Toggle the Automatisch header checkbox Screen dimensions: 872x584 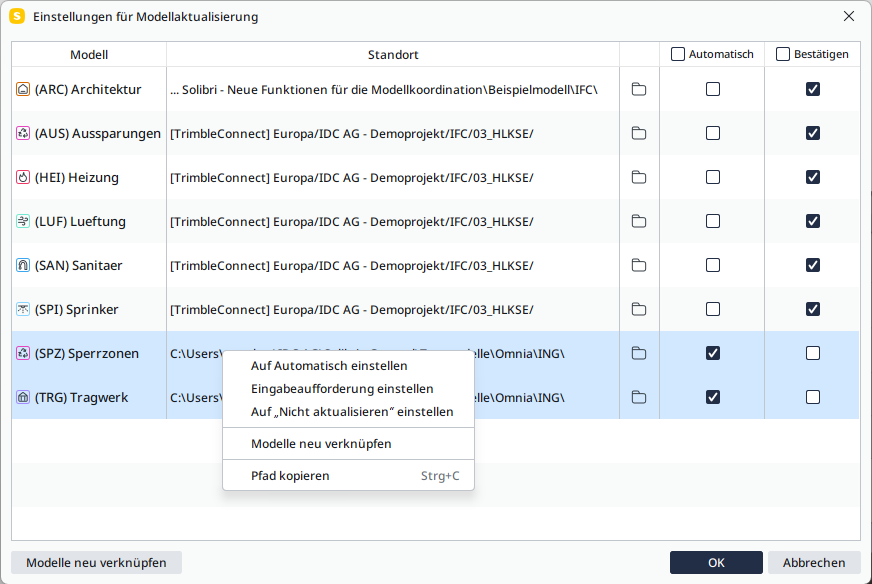(677, 54)
